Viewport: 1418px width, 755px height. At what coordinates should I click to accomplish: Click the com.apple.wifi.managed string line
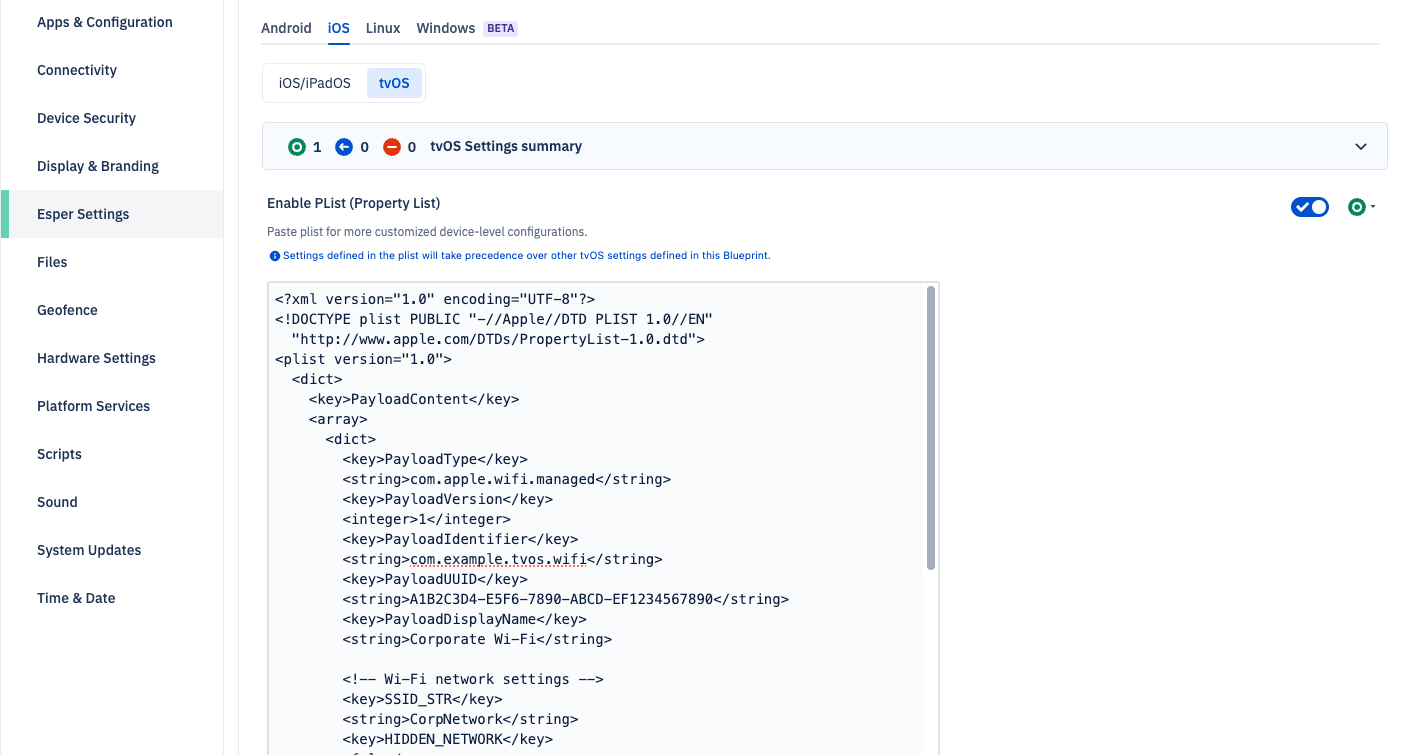coord(506,479)
